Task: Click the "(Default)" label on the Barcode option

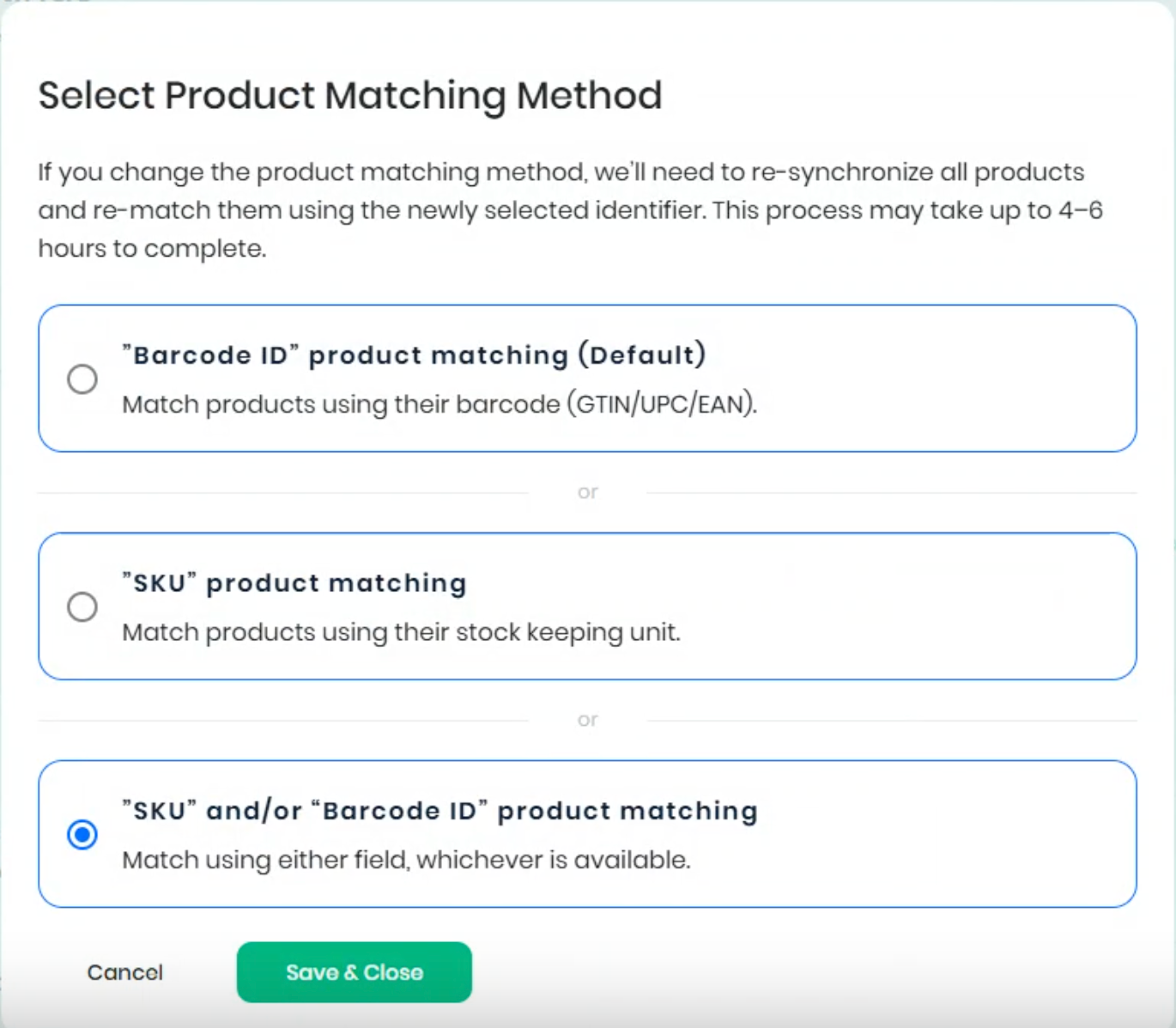Action: point(642,355)
